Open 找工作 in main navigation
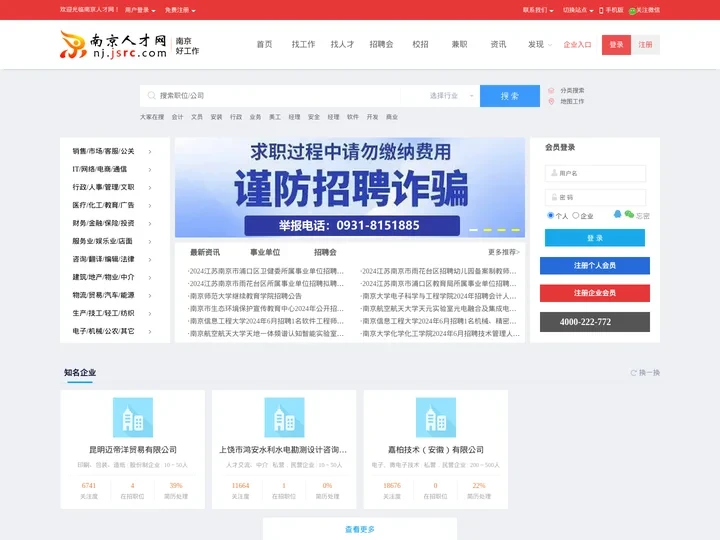Image resolution: width=720 pixels, height=540 pixels. click(303, 45)
